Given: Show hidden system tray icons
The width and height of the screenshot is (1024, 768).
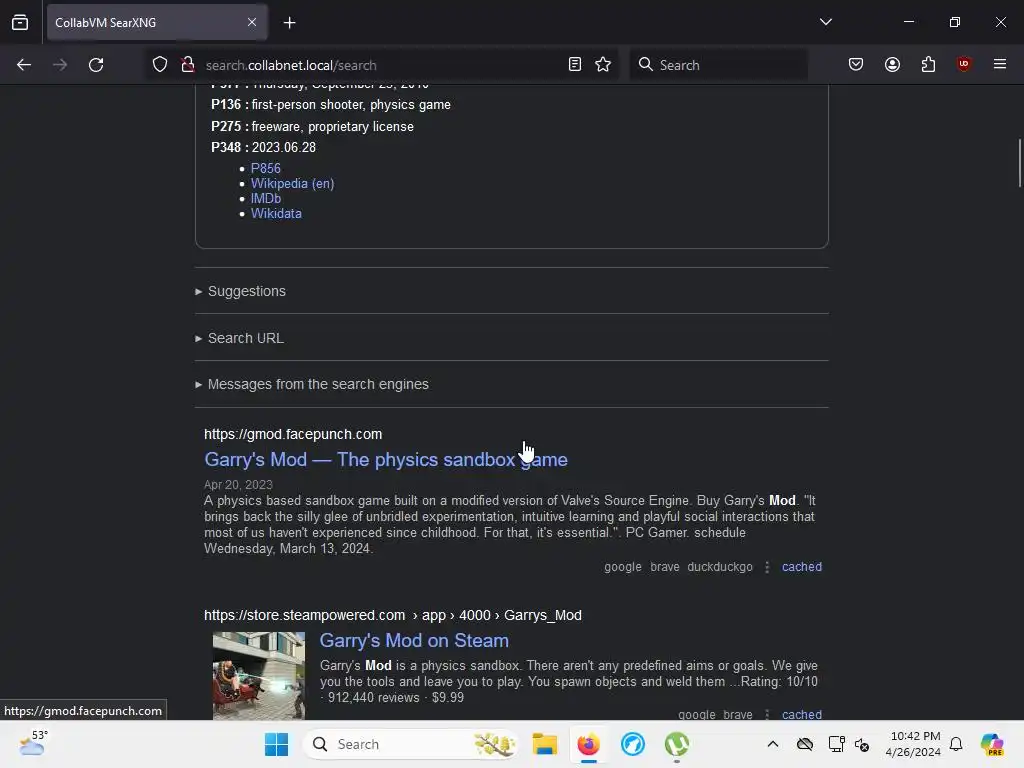Looking at the screenshot, I should pyautogui.click(x=773, y=744).
